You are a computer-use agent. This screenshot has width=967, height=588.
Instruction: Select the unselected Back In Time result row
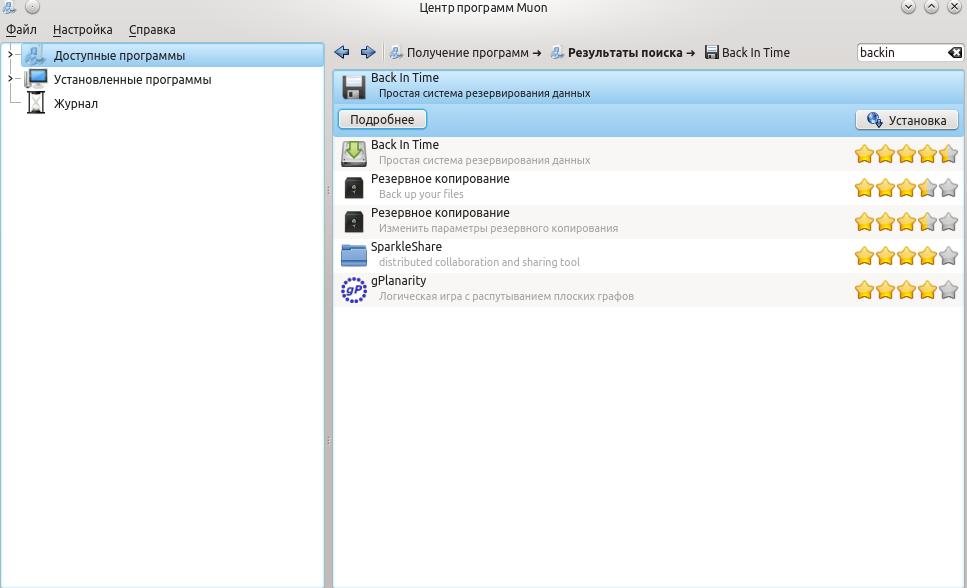pyautogui.click(x=648, y=154)
